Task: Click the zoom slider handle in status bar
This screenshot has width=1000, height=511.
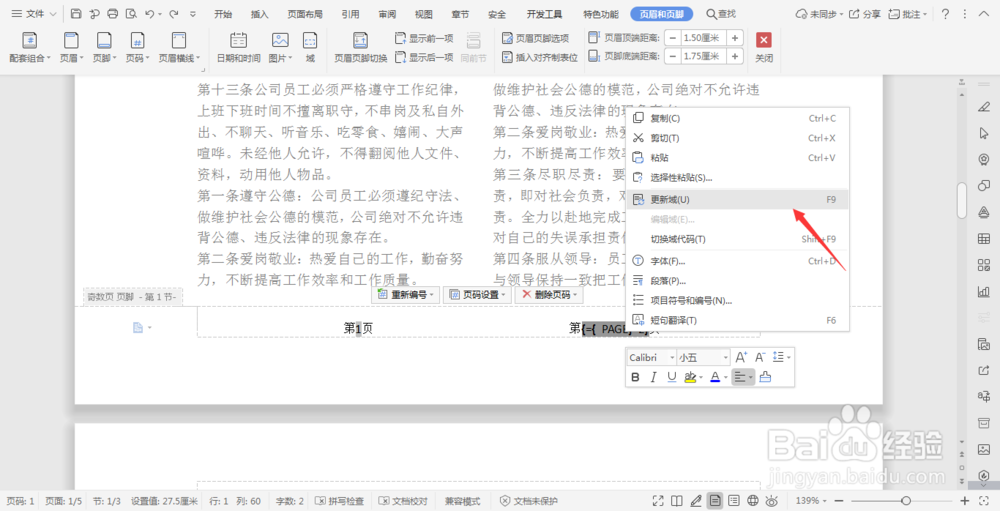Action: [906, 501]
